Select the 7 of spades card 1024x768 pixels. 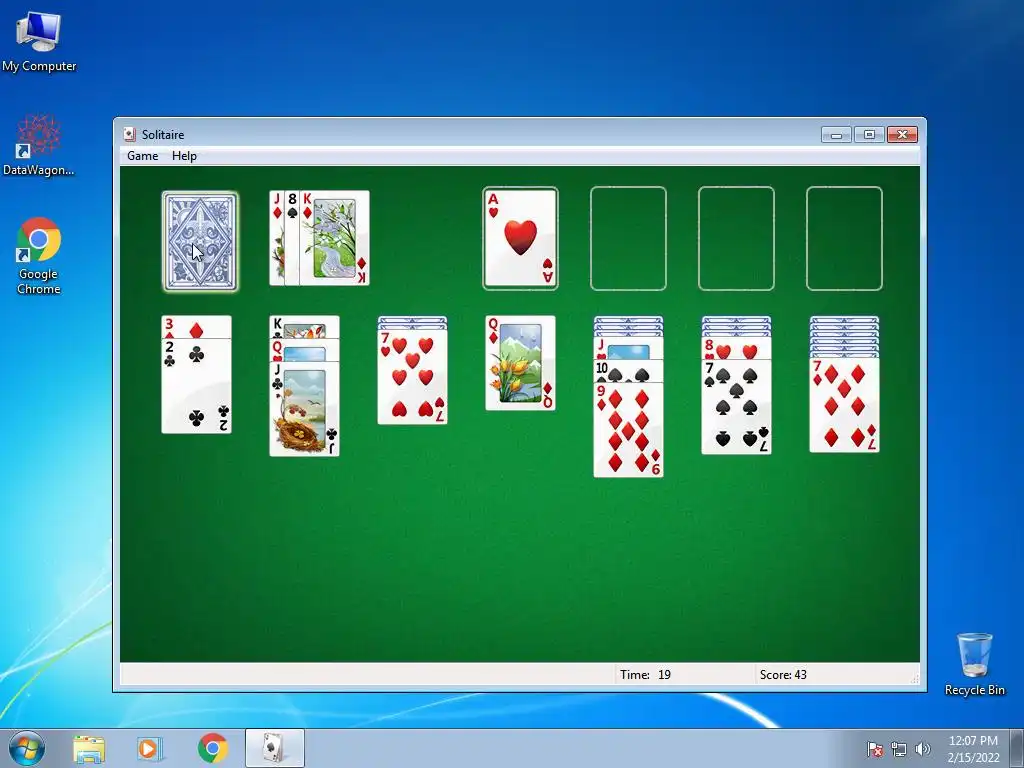click(x=736, y=407)
